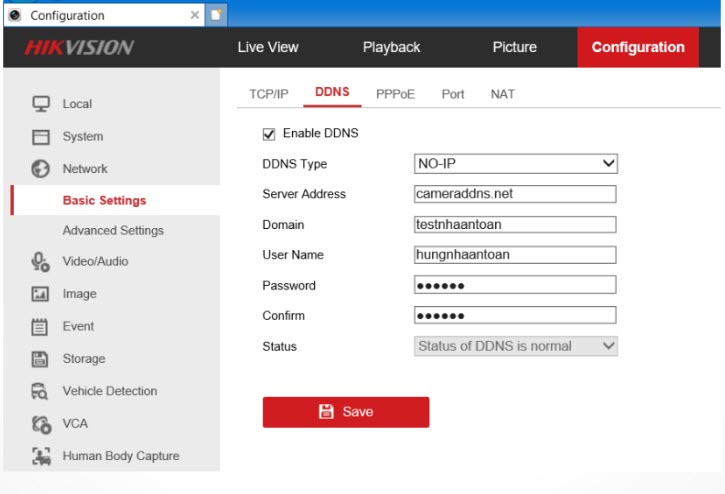Image resolution: width=725 pixels, height=494 pixels.
Task: Expand the Status dropdown field
Action: [x=515, y=346]
